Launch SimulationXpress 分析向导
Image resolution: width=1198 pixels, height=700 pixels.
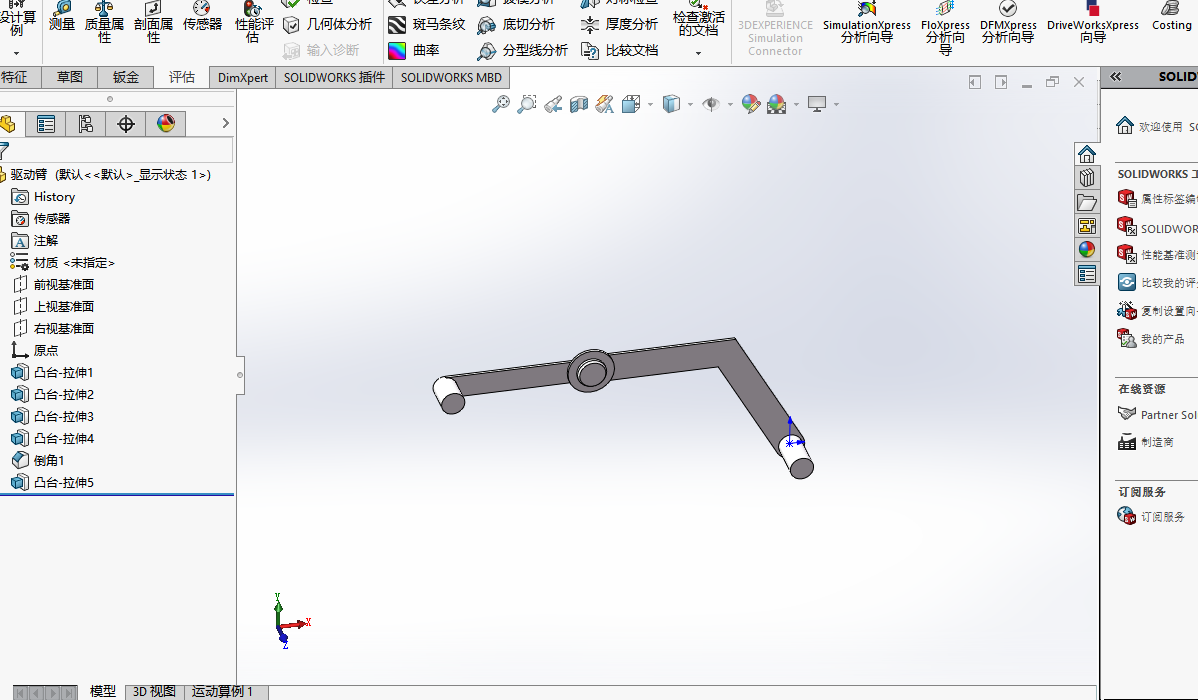[x=866, y=23]
